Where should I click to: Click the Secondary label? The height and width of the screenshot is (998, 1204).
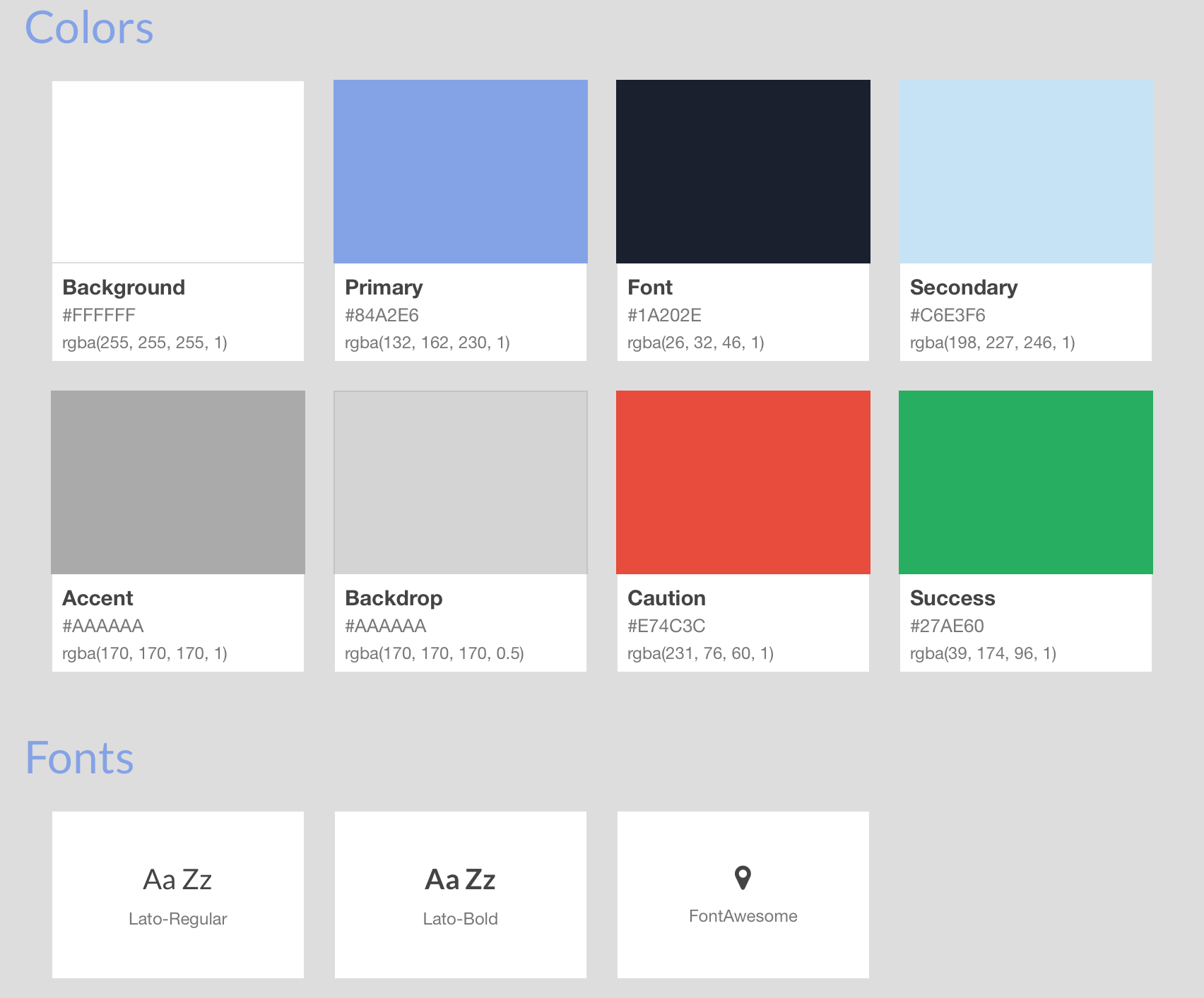[964, 287]
